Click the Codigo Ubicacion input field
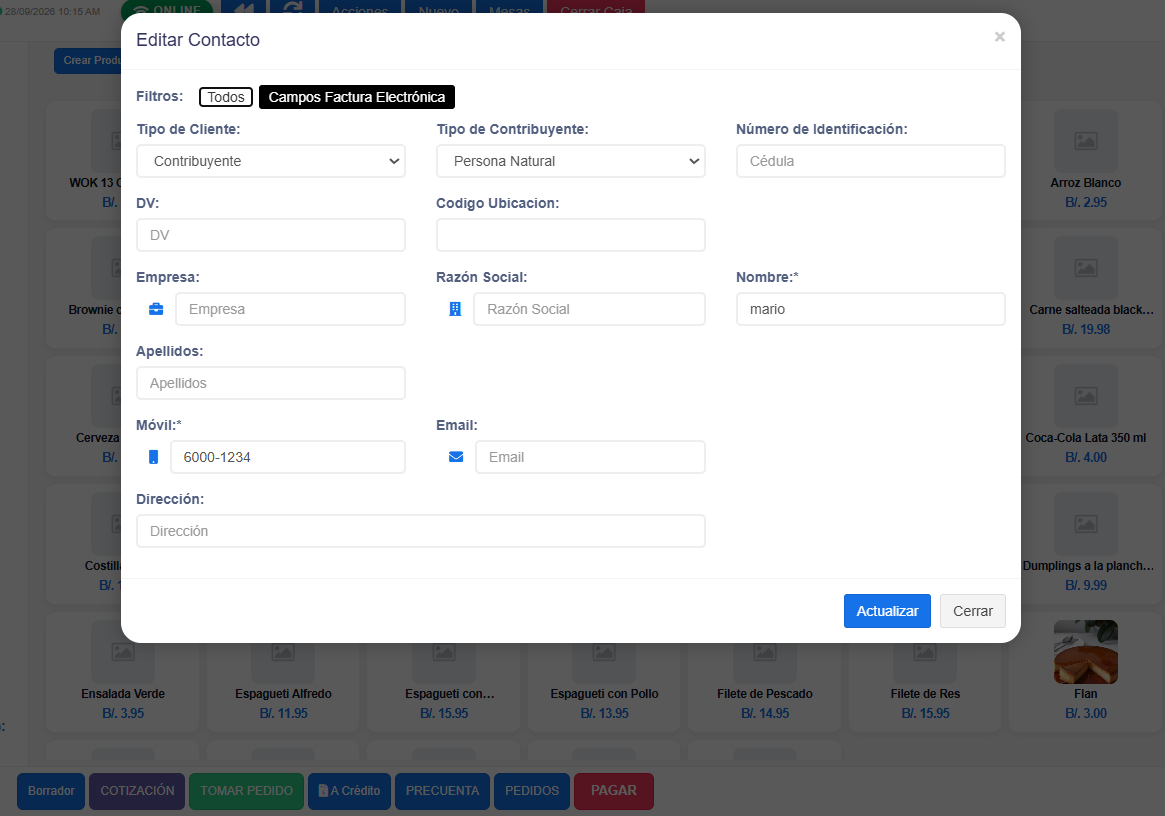Image resolution: width=1165 pixels, height=816 pixels. point(571,235)
